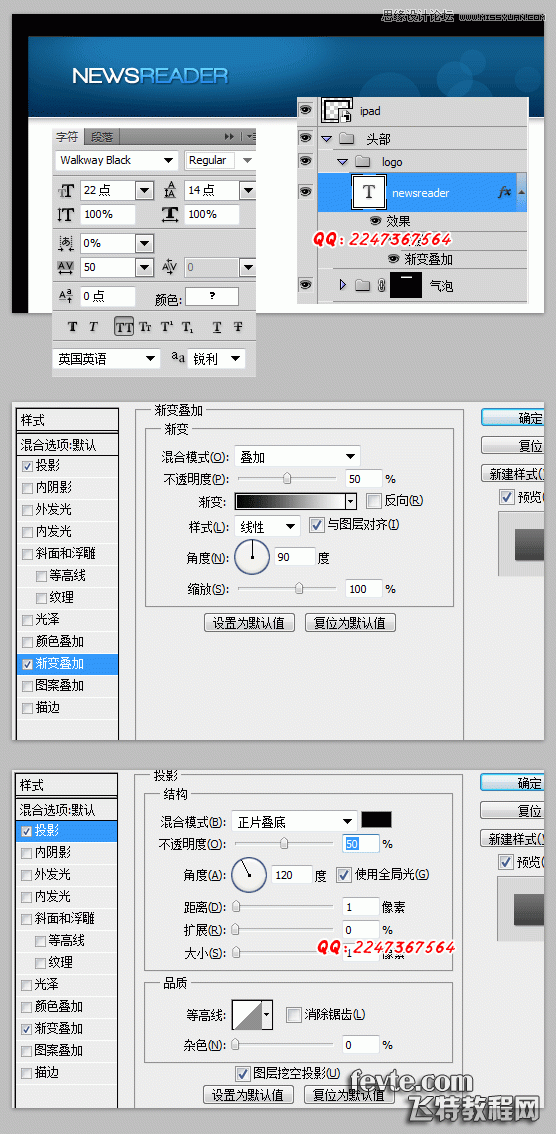The height and width of the screenshot is (1134, 556).
Task: Click the black mask thumbnail of 气泡 group
Action: (x=406, y=285)
